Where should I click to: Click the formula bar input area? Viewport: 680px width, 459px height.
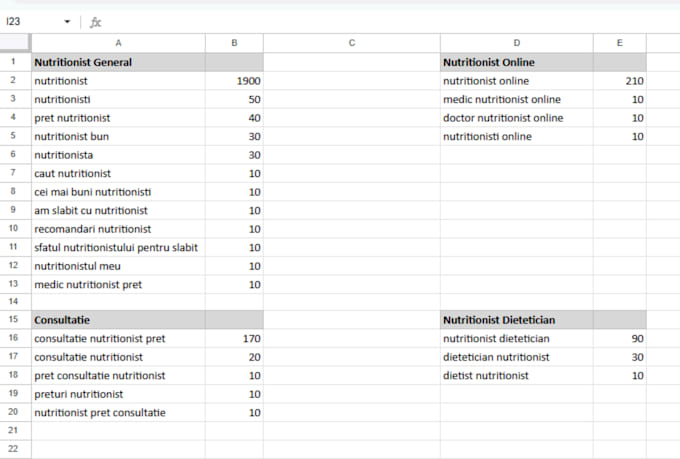[x=390, y=22]
